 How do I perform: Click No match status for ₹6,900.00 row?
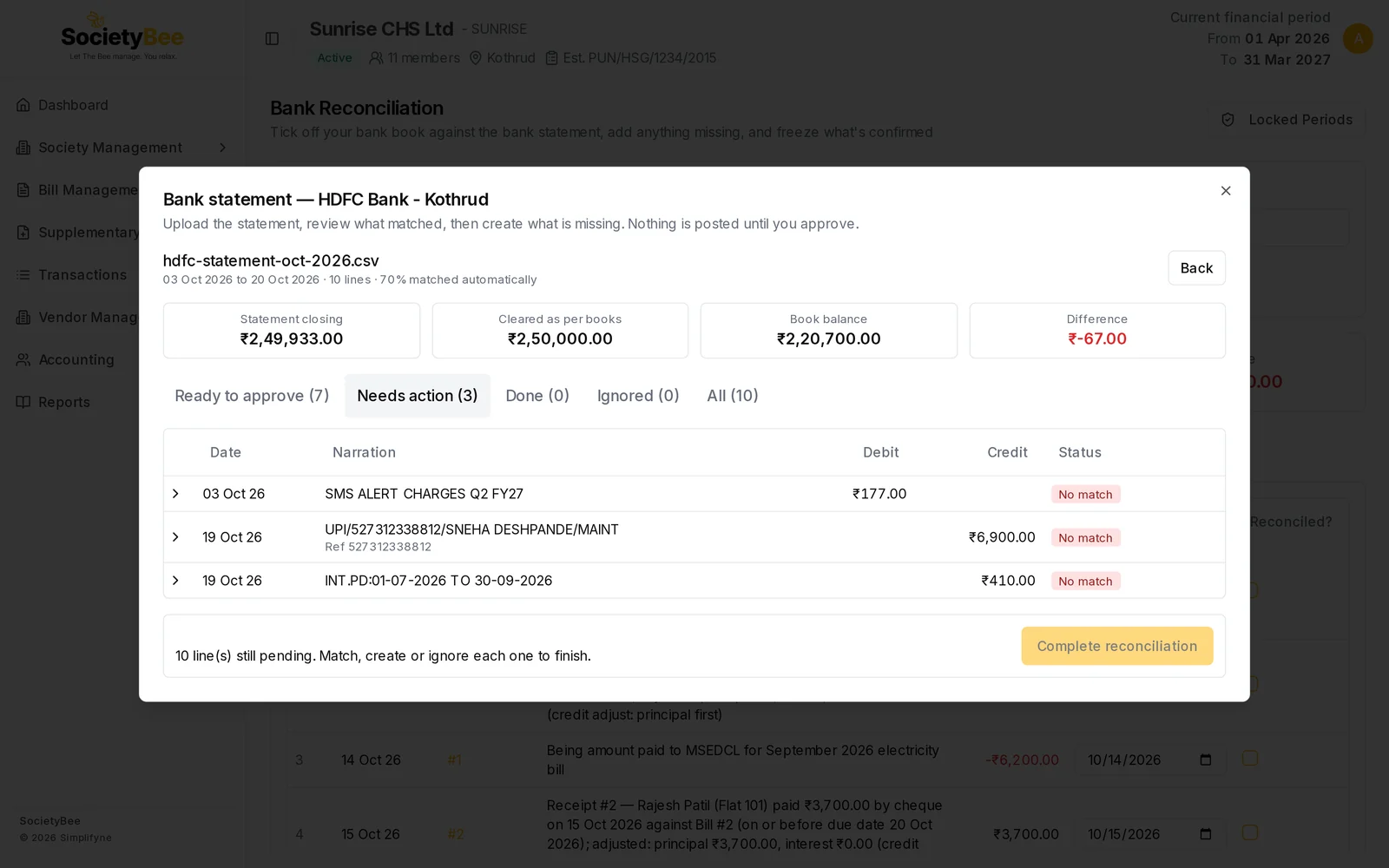(x=1085, y=537)
